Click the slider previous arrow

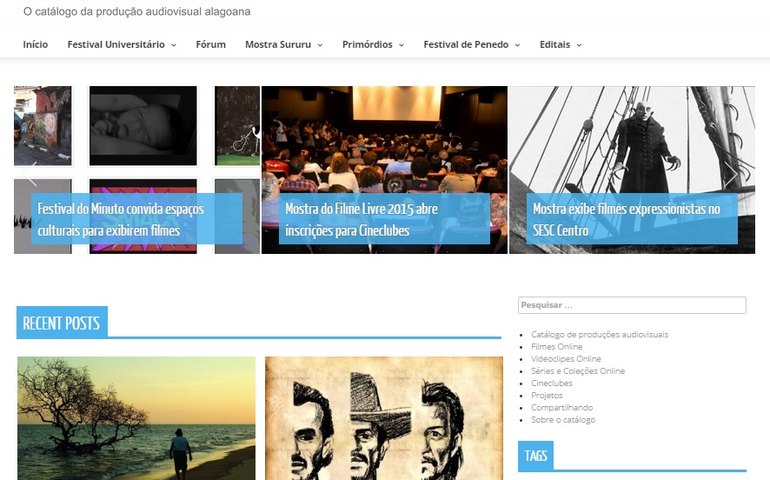click(31, 174)
